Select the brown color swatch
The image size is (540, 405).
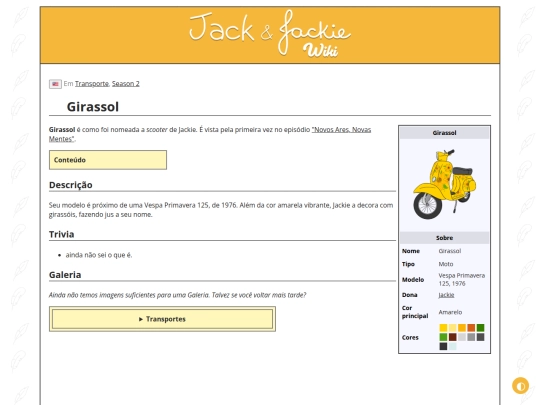point(453,337)
